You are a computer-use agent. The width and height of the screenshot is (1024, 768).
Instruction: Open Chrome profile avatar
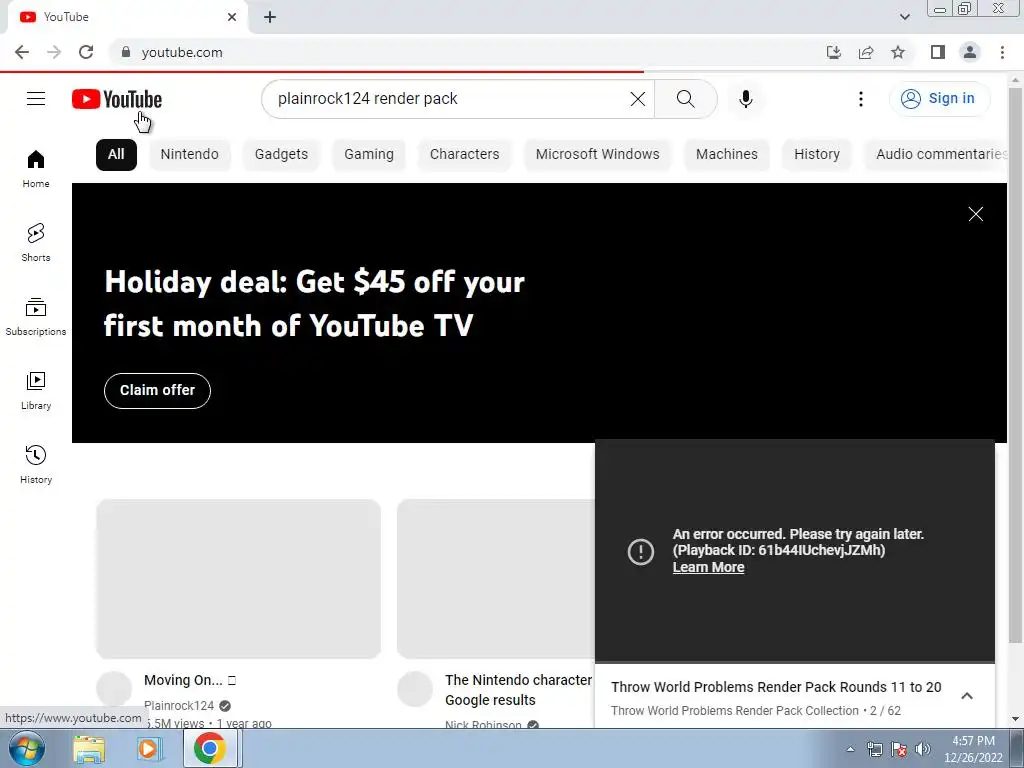click(x=970, y=52)
